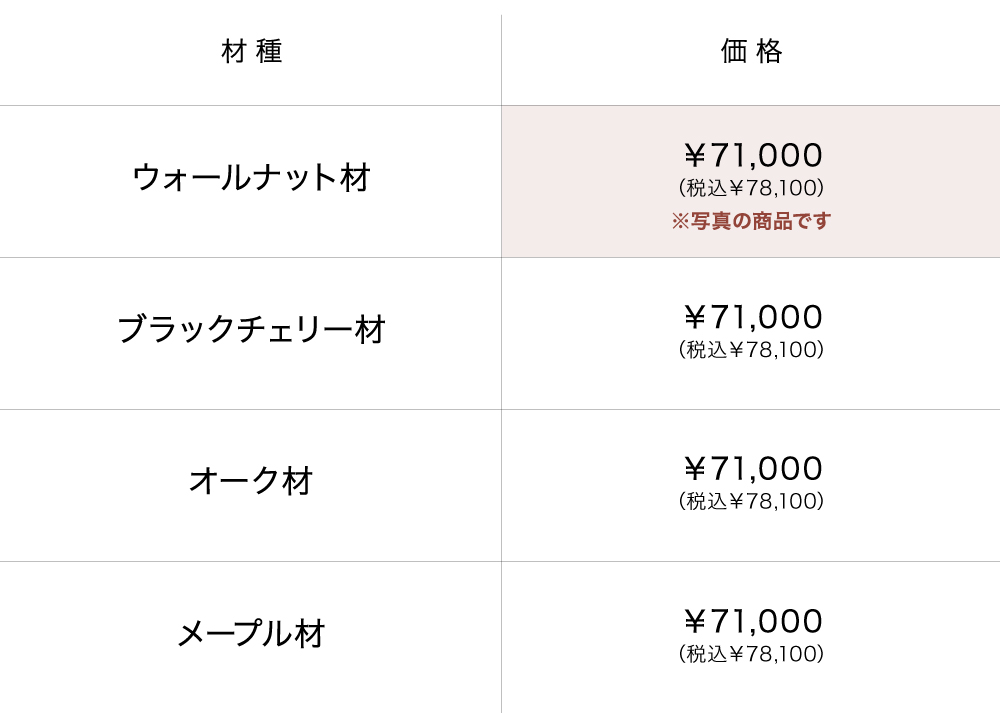Click the ¥ symbol of the oak price

click(x=695, y=469)
